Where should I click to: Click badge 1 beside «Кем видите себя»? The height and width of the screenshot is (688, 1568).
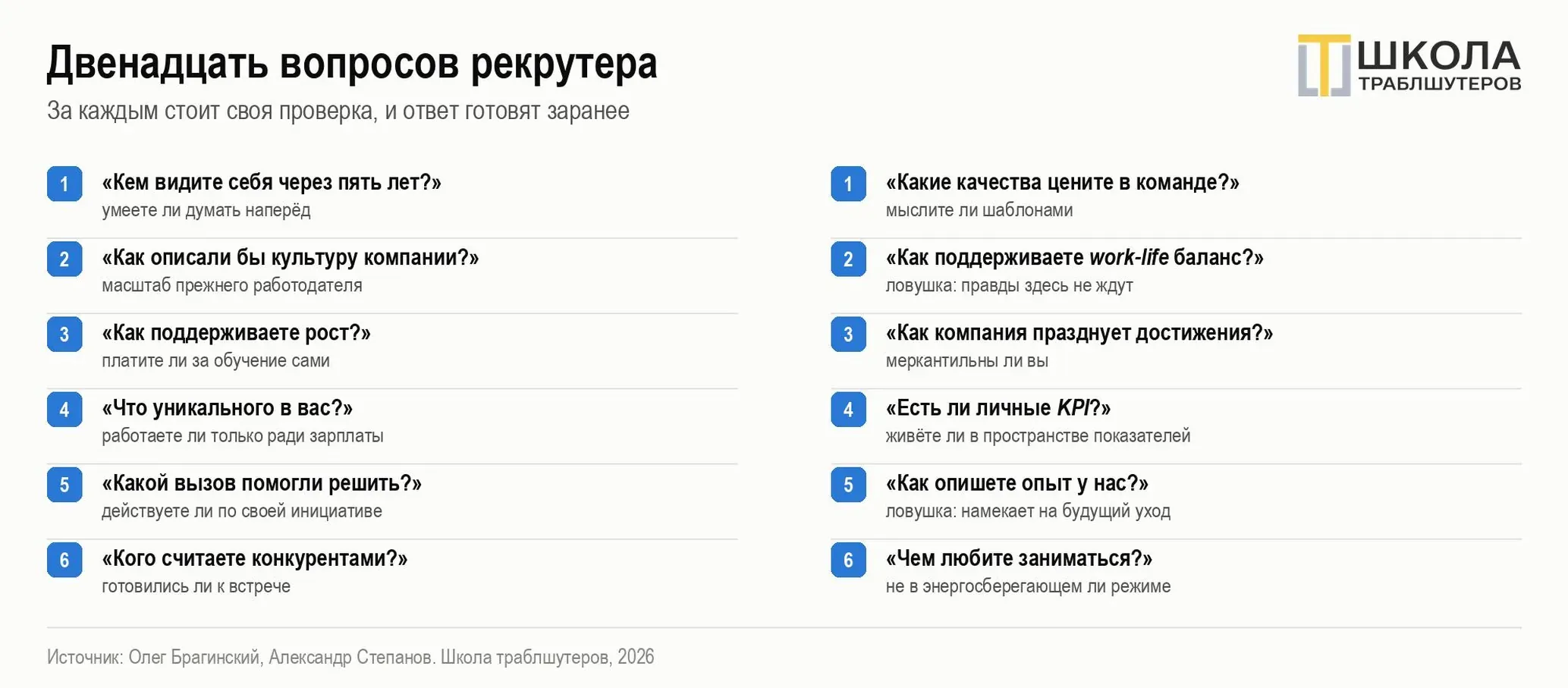64,184
